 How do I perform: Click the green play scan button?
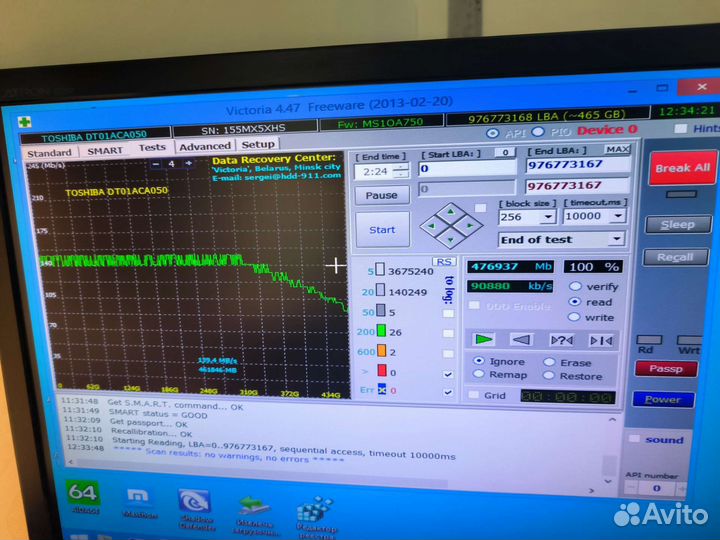pyautogui.click(x=484, y=339)
